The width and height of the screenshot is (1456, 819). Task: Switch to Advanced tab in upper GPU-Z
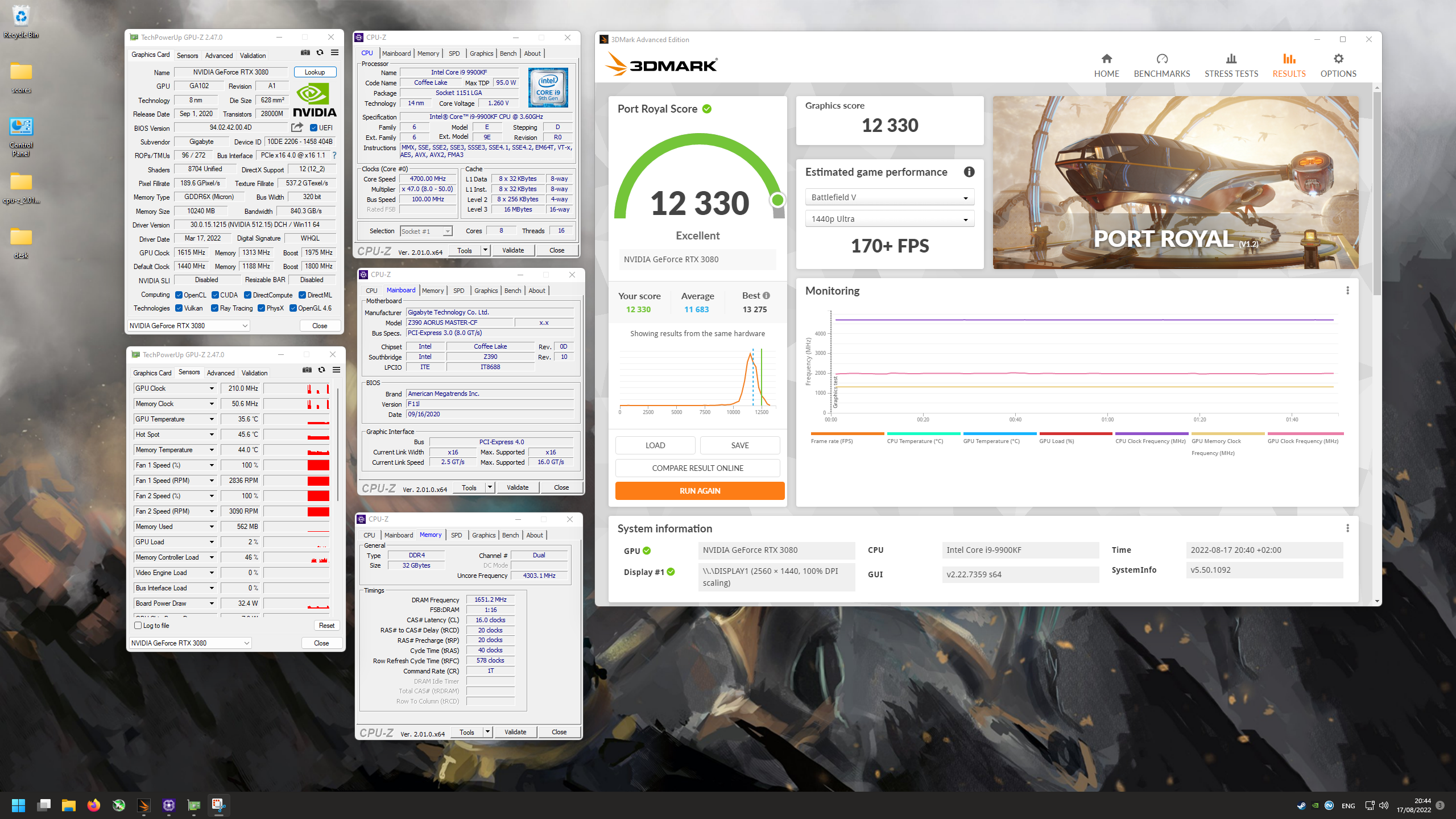point(219,56)
